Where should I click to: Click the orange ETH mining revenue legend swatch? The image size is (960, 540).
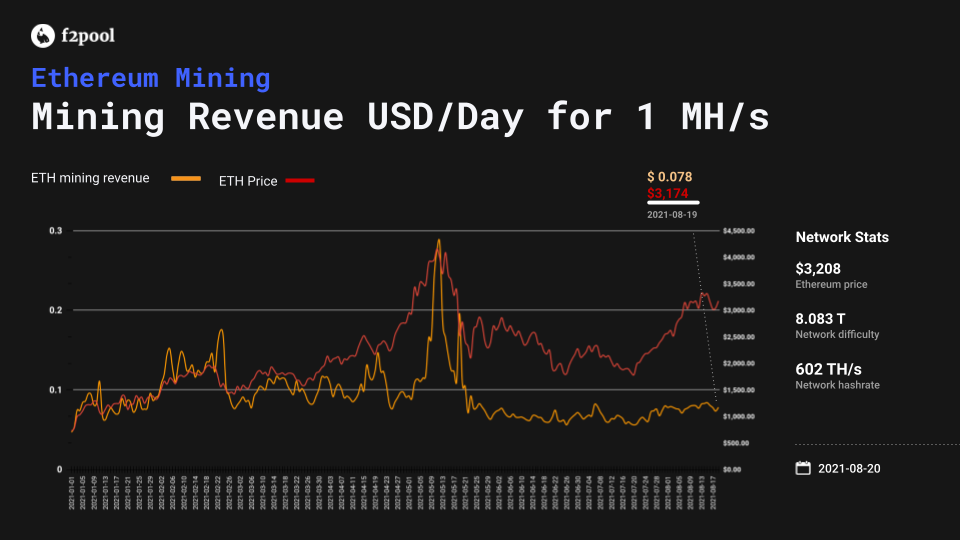click(186, 179)
